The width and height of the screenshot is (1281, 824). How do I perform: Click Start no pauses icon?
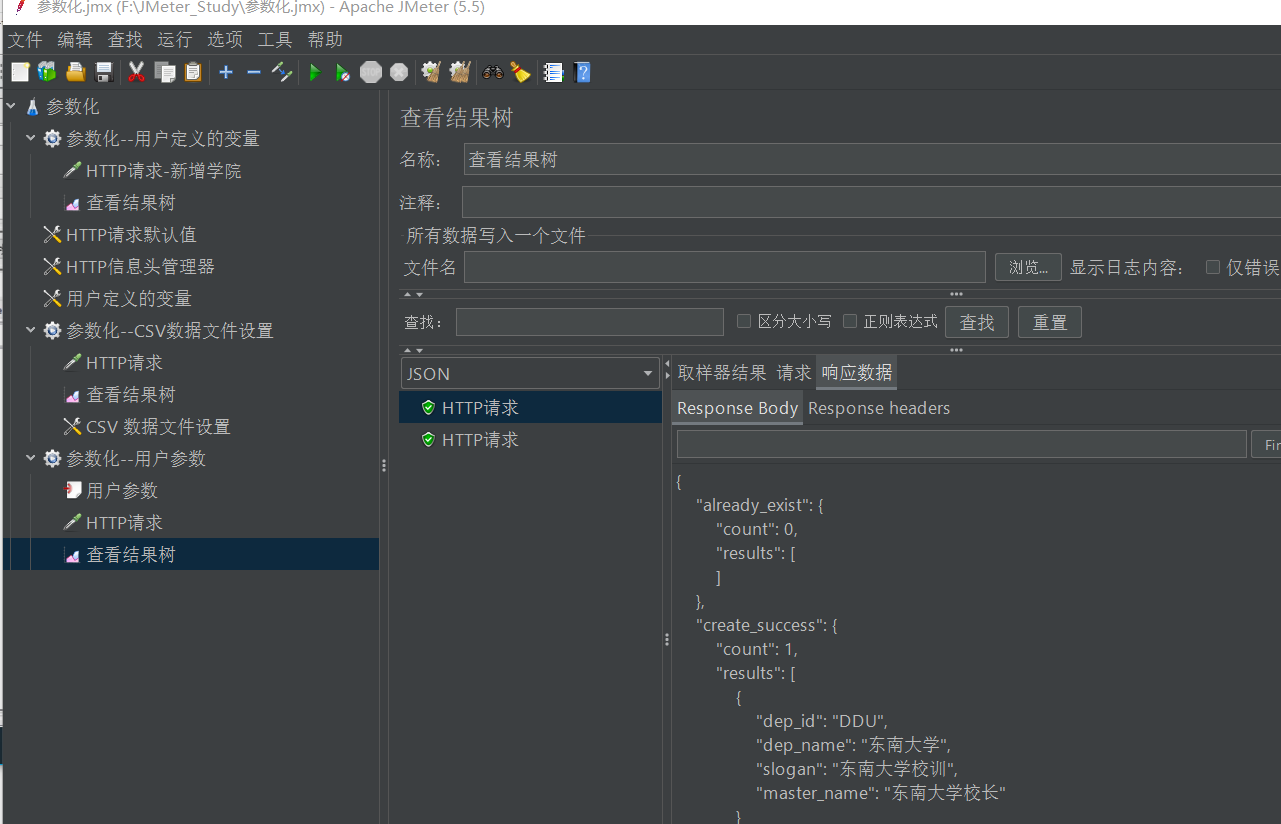[342, 72]
